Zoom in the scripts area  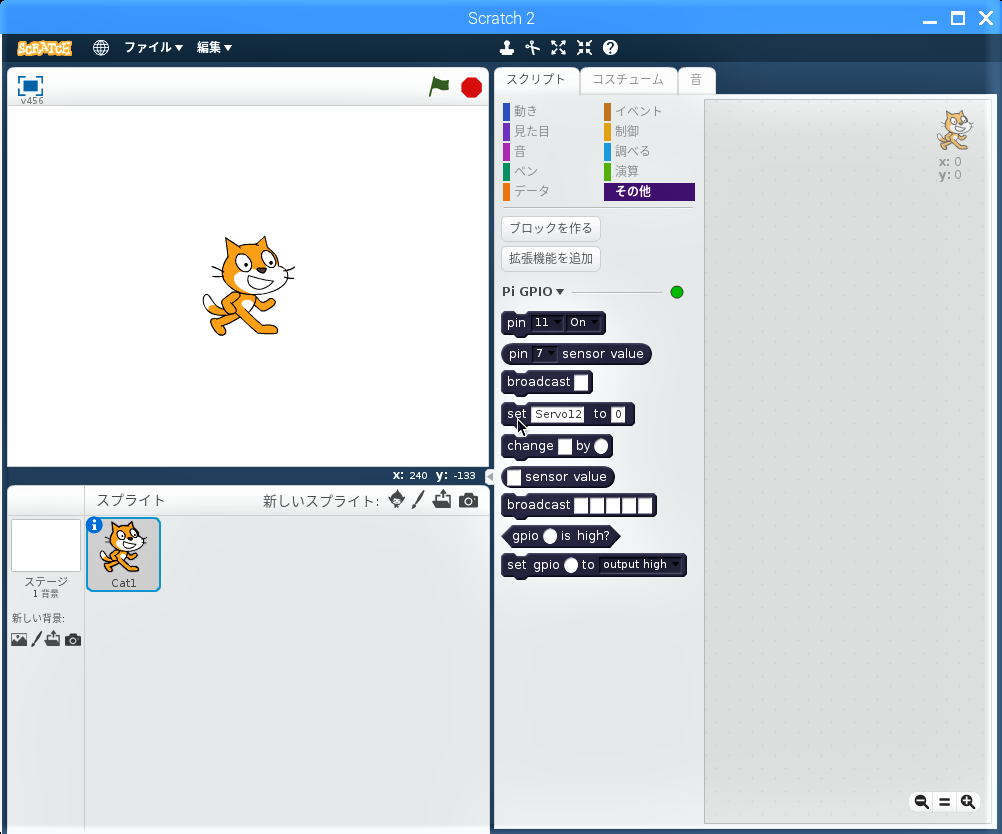point(967,801)
